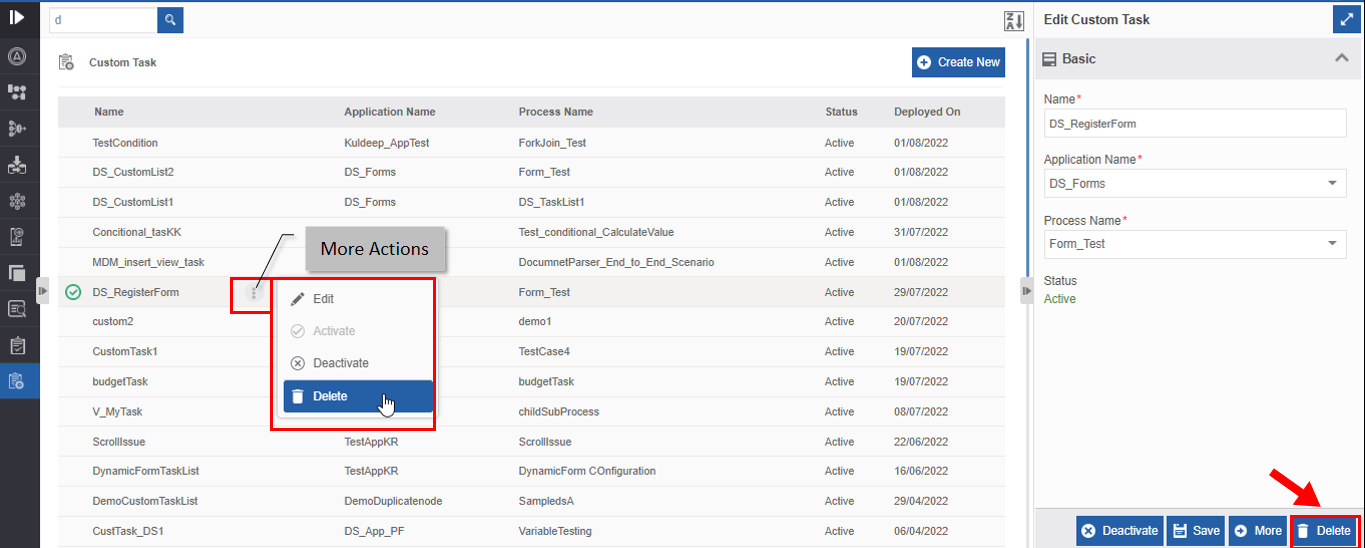Click the Delete button in edit panel
Viewport: 1365px width, 548px height.
pos(1324,531)
